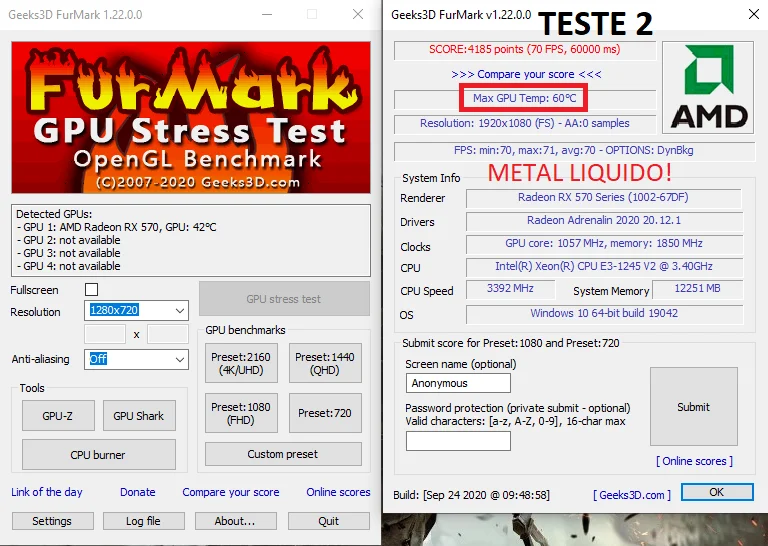This screenshot has height=546, width=768.
Task: Open the Log file button
Action: point(144,521)
